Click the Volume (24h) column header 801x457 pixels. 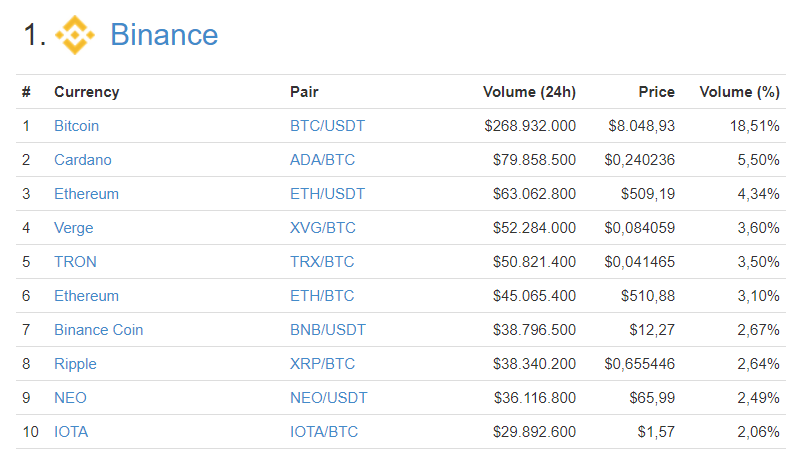pos(529,92)
